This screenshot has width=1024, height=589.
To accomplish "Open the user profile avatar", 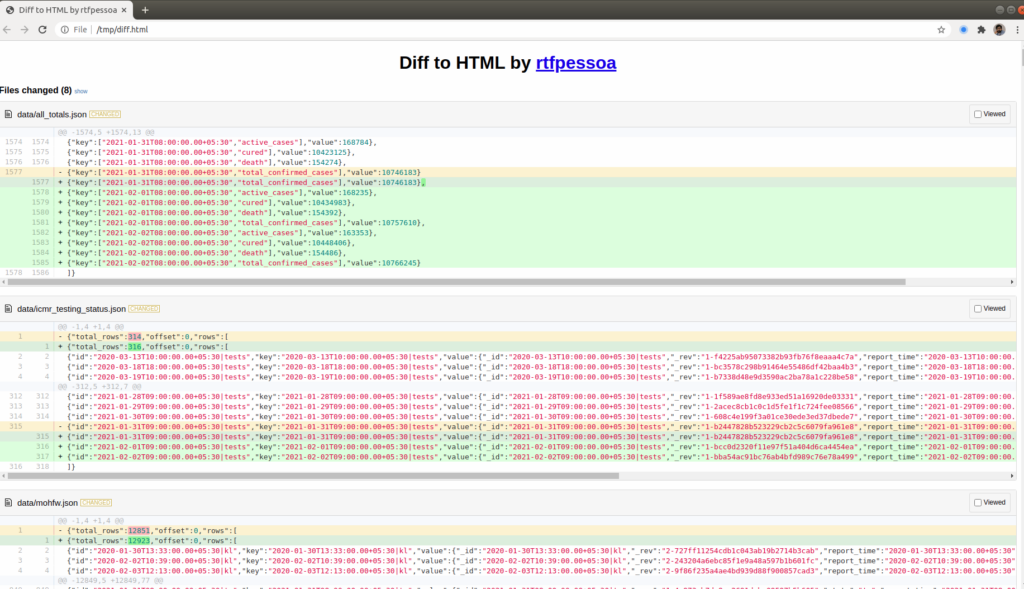I will click(x=999, y=29).
